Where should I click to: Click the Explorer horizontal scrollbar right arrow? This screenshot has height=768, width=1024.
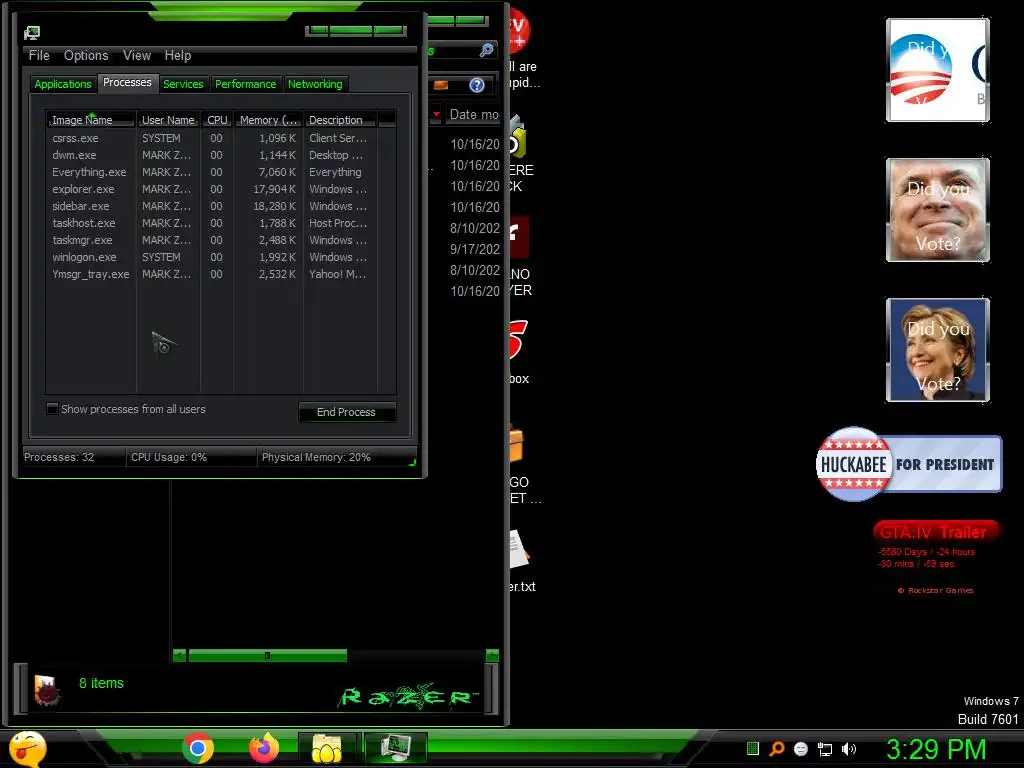click(493, 655)
